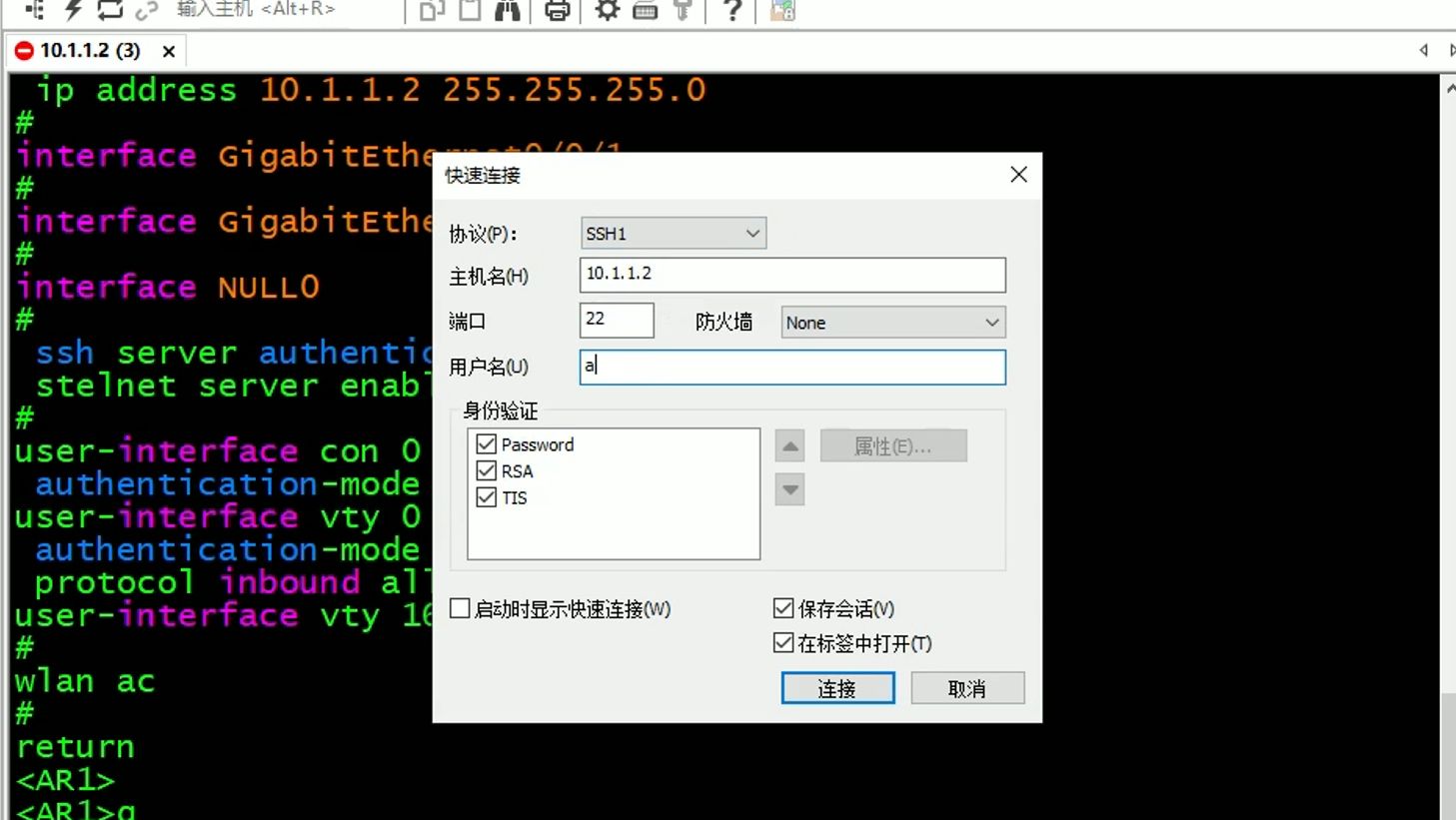The image size is (1456, 820).
Task: Close the 10.1.1.2 (3) tab
Action: tap(169, 51)
